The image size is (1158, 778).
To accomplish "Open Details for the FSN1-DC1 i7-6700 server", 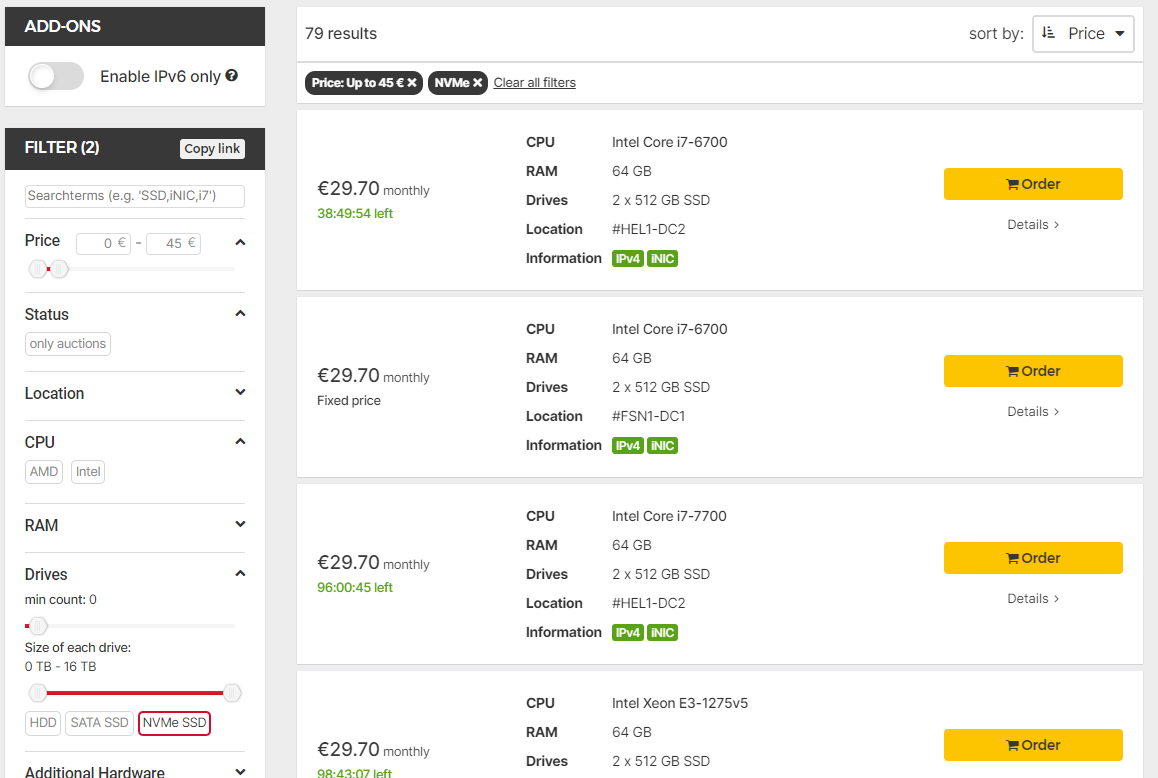I will click(x=1033, y=412).
